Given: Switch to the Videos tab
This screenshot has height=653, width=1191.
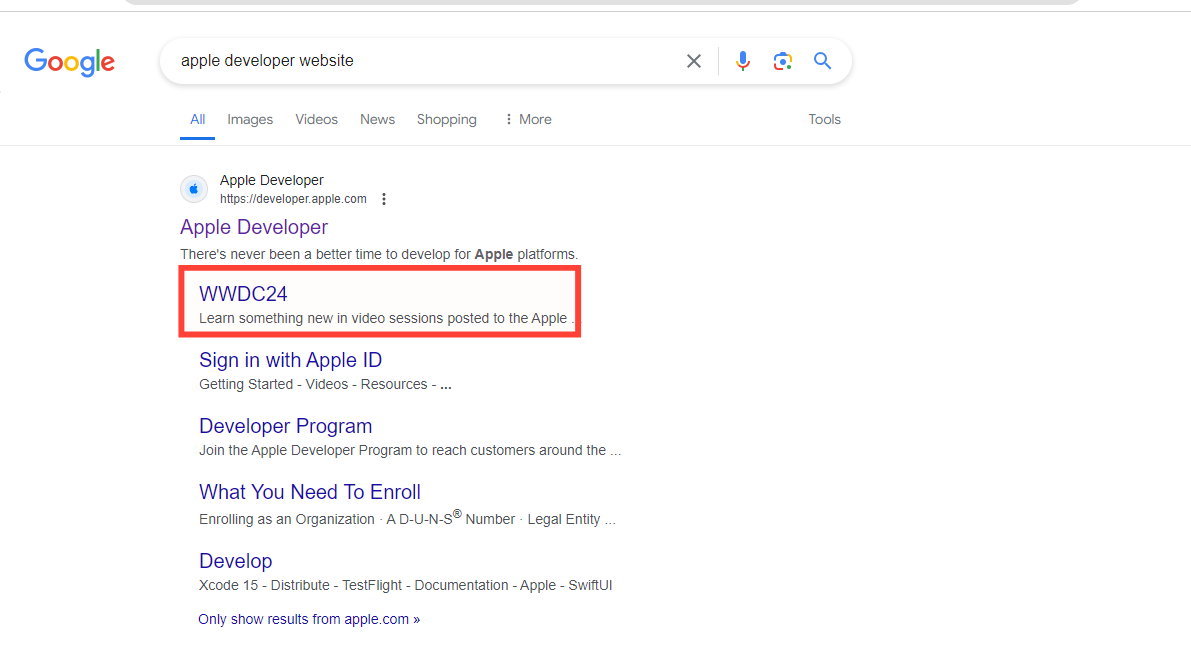Looking at the screenshot, I should pos(316,119).
